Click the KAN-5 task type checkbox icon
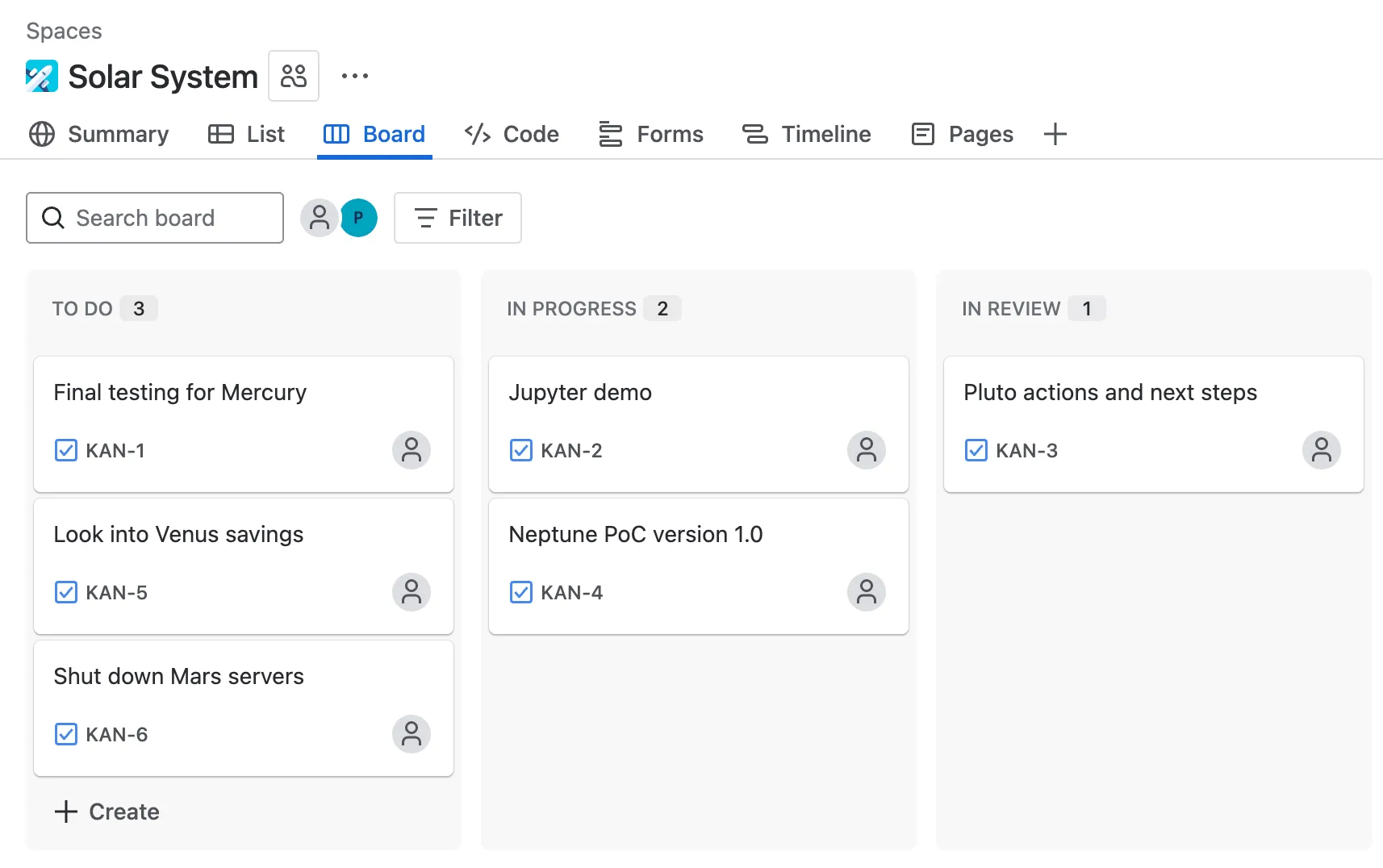This screenshot has width=1383, height=868. pyautogui.click(x=66, y=592)
